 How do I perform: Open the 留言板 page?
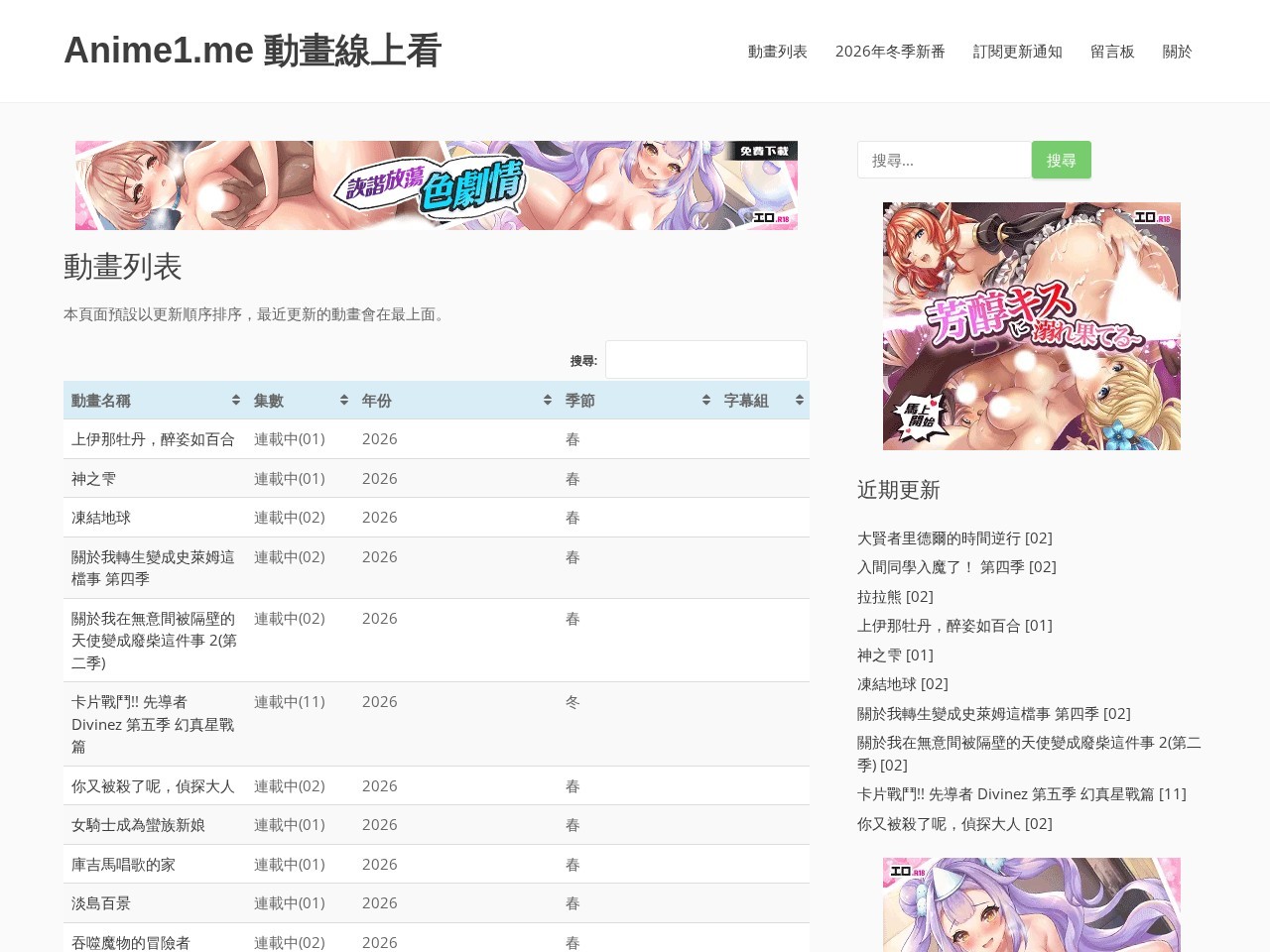point(1112,52)
